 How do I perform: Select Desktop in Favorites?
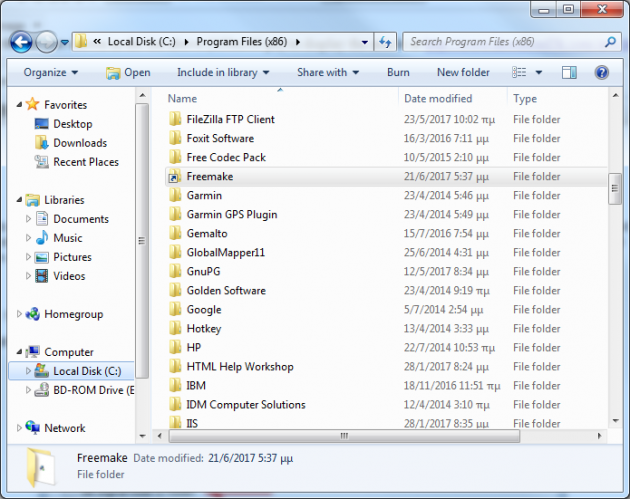73,124
